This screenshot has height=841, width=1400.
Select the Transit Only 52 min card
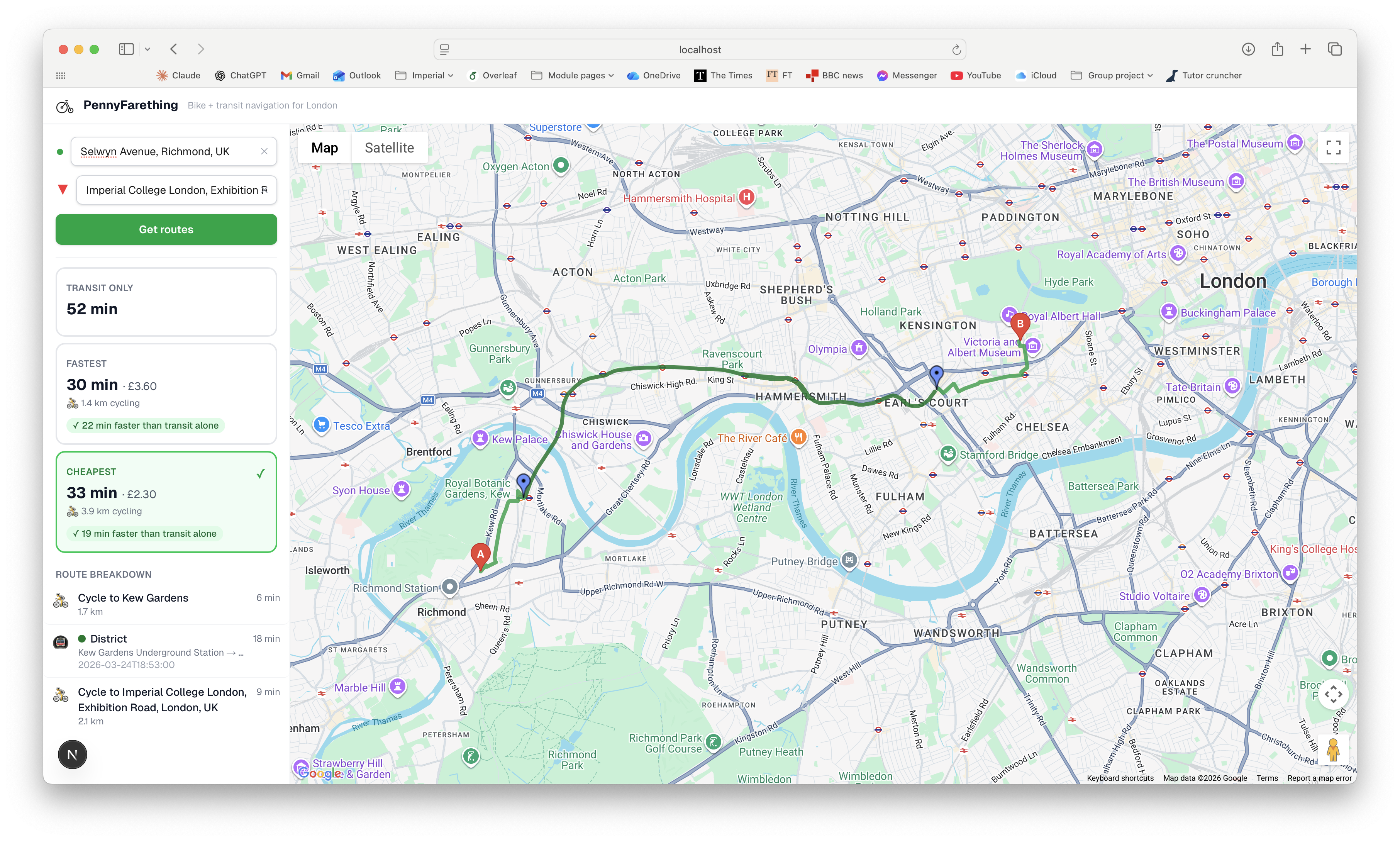(x=166, y=302)
